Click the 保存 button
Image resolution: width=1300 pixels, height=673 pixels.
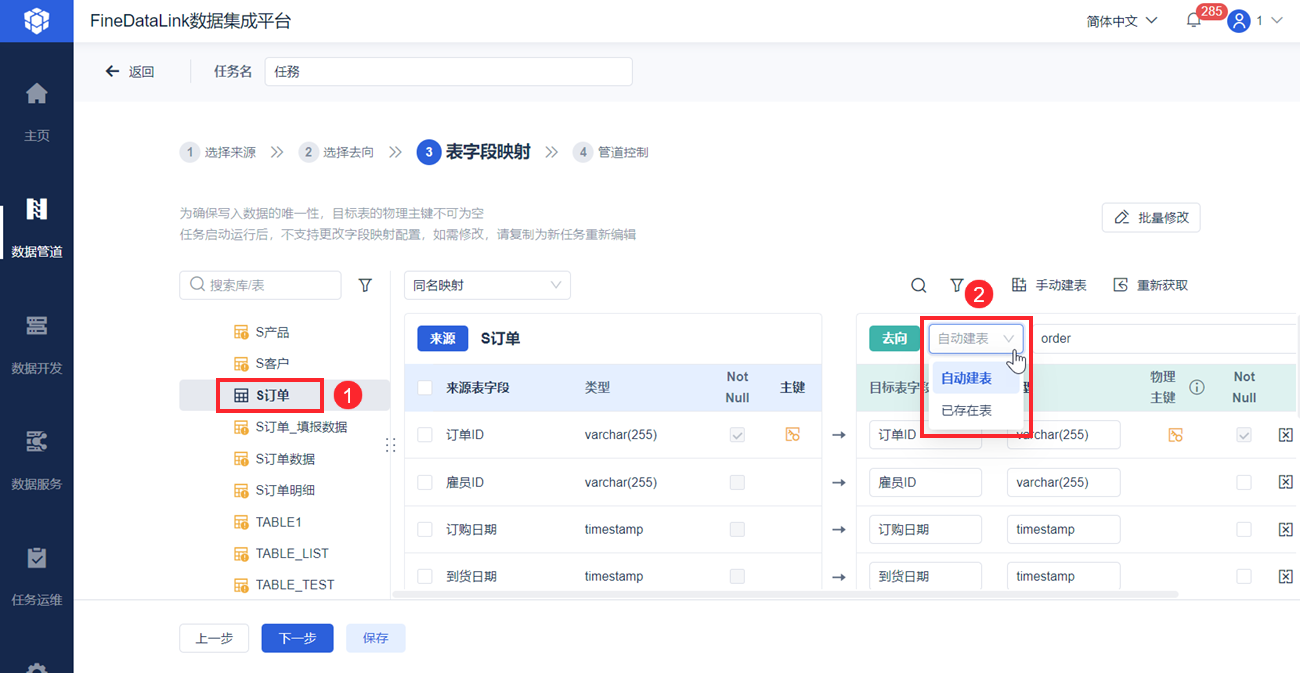point(376,638)
